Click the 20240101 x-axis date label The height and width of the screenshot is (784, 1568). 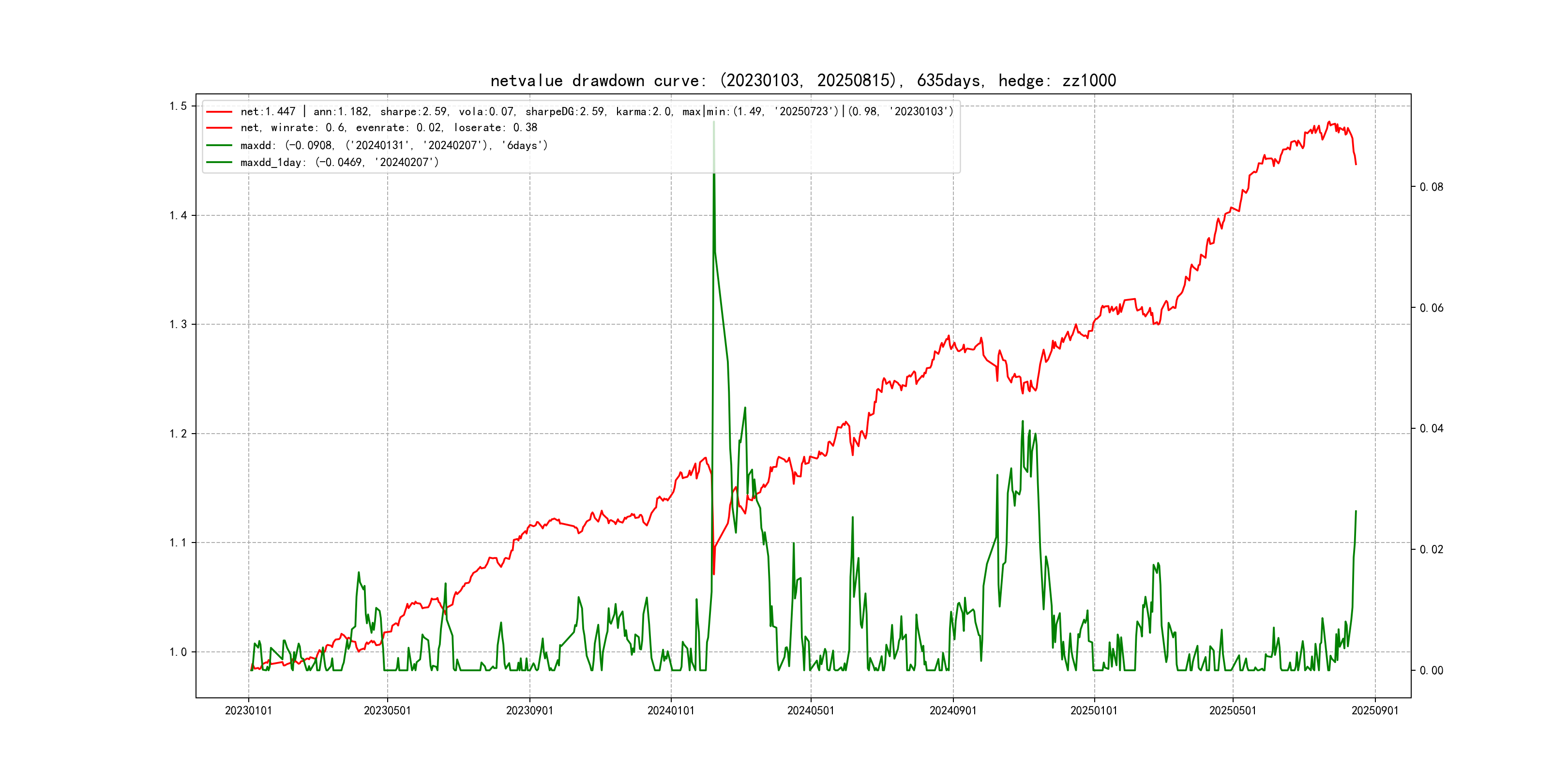click(x=671, y=711)
